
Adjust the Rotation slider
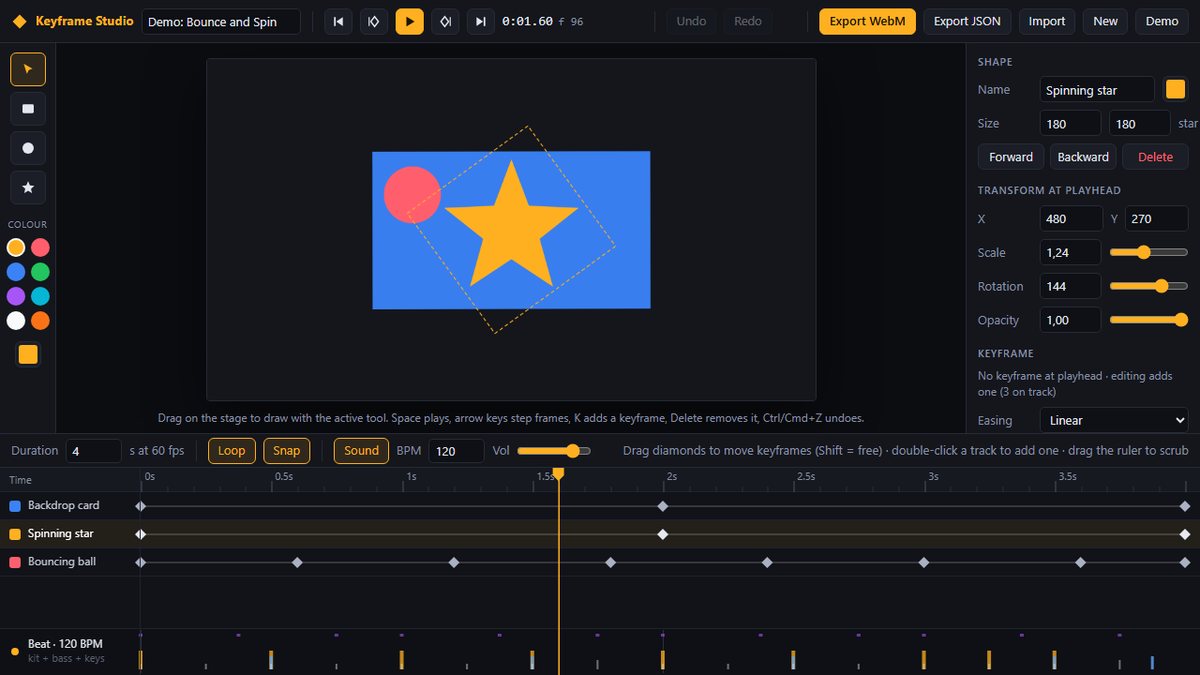(x=1149, y=286)
